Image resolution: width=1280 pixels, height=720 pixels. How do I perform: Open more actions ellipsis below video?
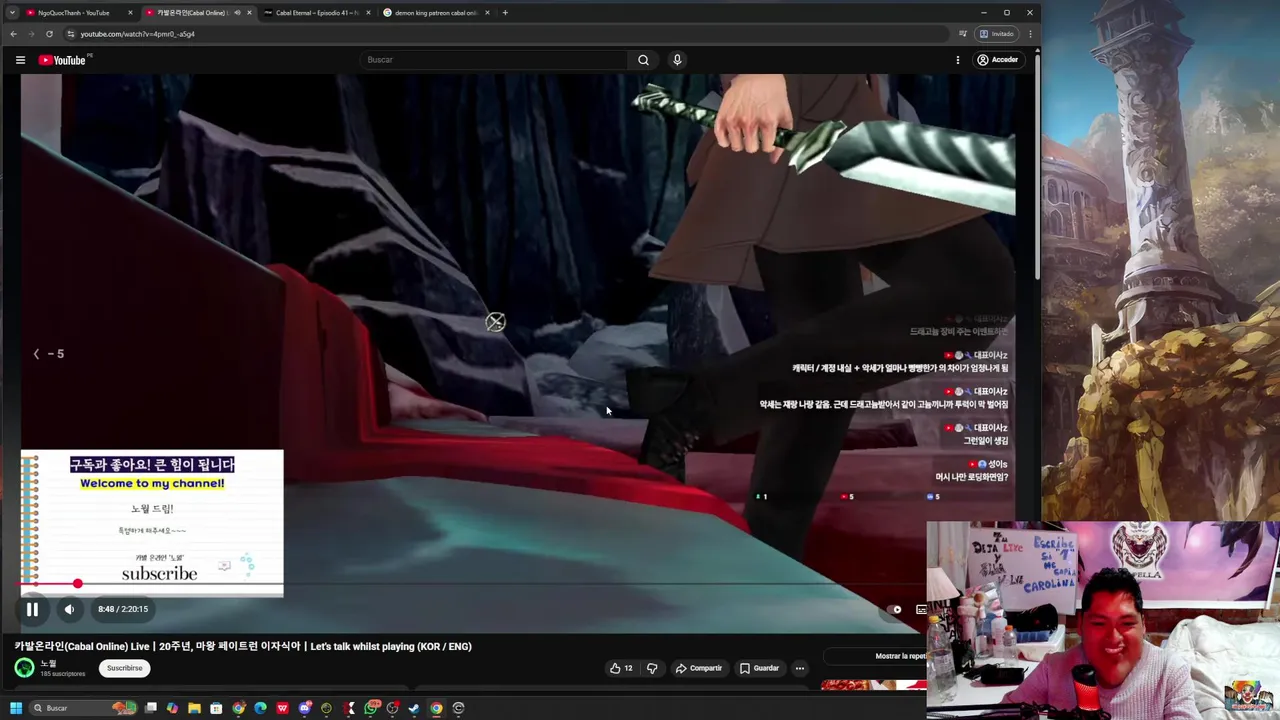pyautogui.click(x=799, y=668)
